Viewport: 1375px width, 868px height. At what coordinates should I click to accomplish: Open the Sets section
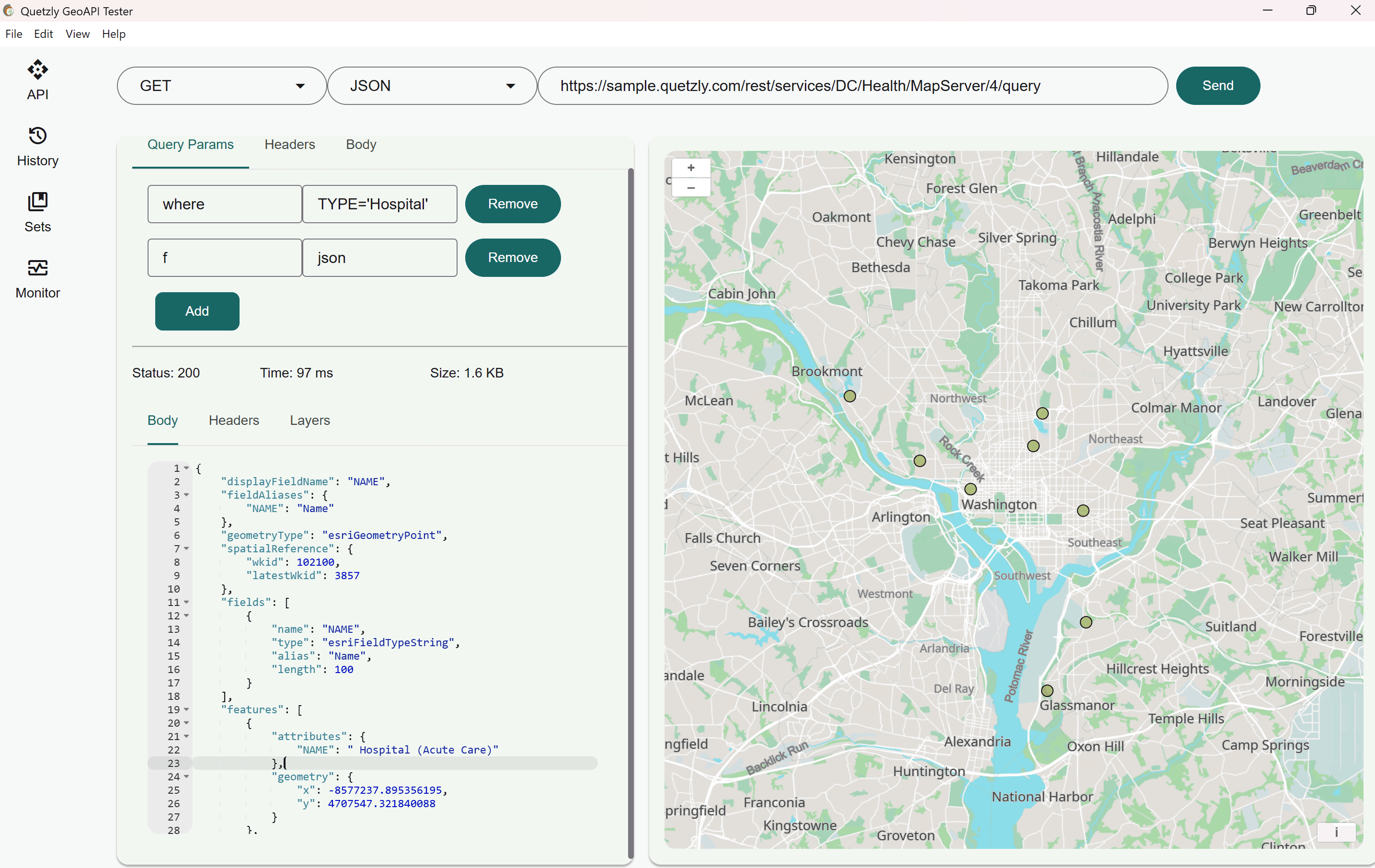tap(38, 212)
